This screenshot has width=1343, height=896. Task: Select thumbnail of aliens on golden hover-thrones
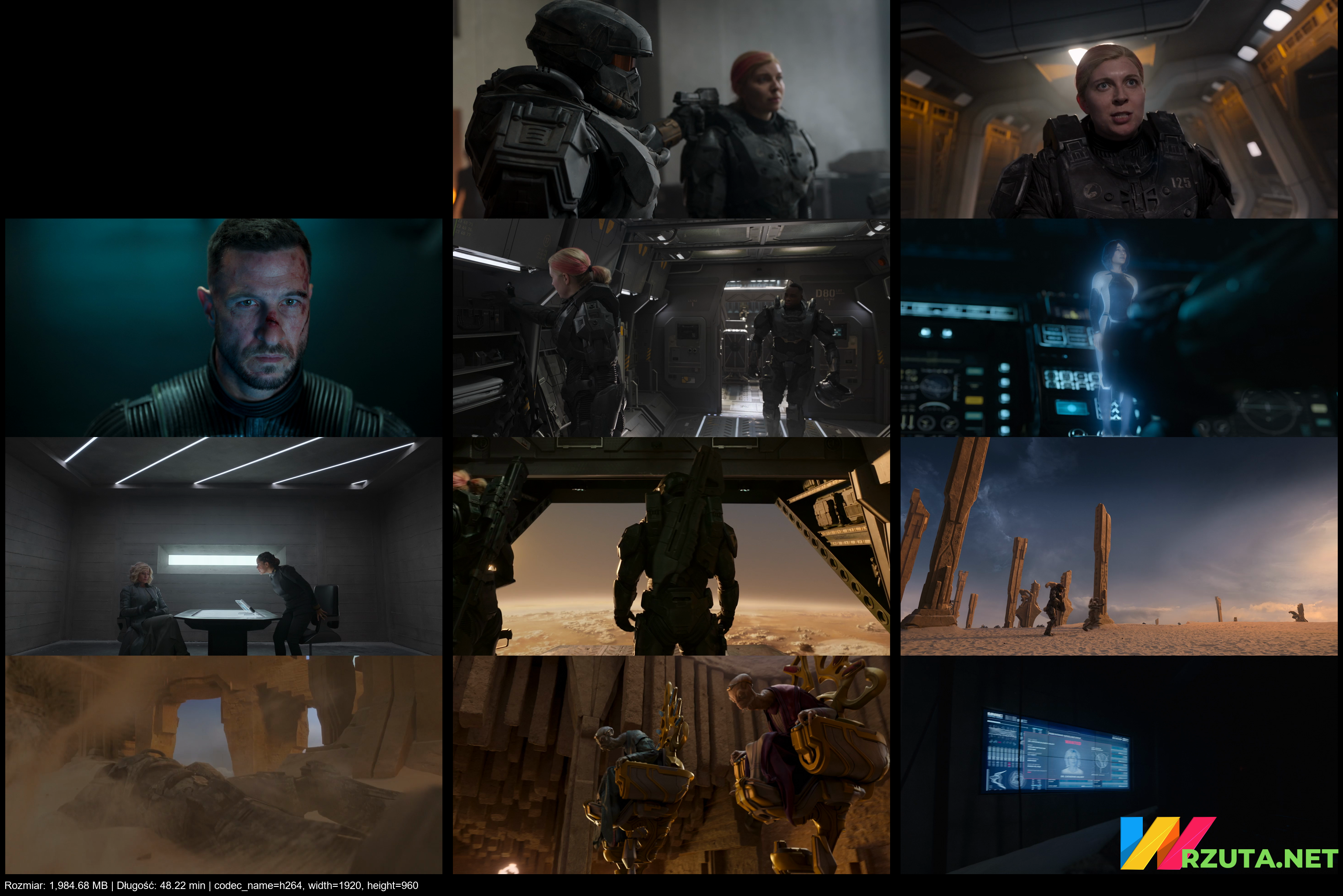pyautogui.click(x=671, y=764)
